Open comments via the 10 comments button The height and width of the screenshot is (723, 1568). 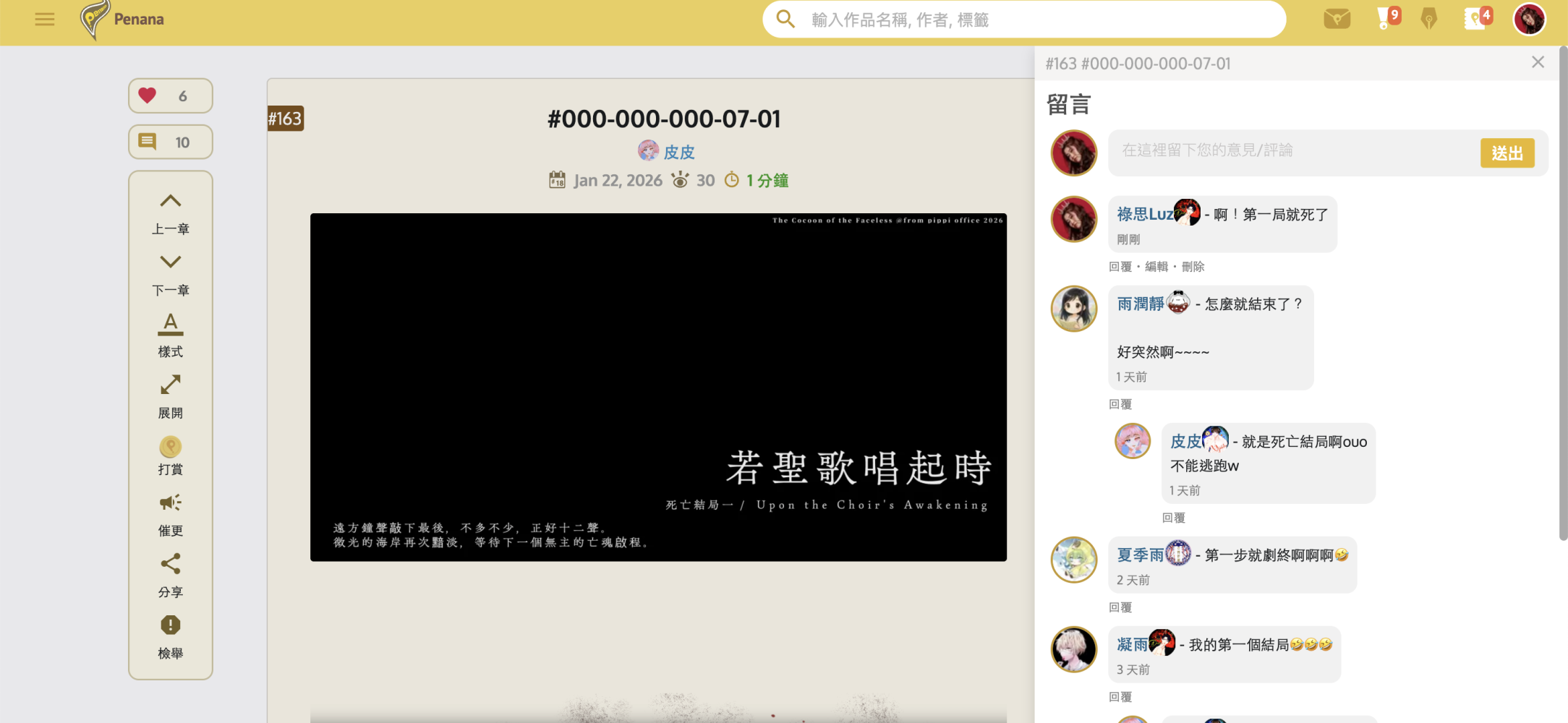coord(171,142)
